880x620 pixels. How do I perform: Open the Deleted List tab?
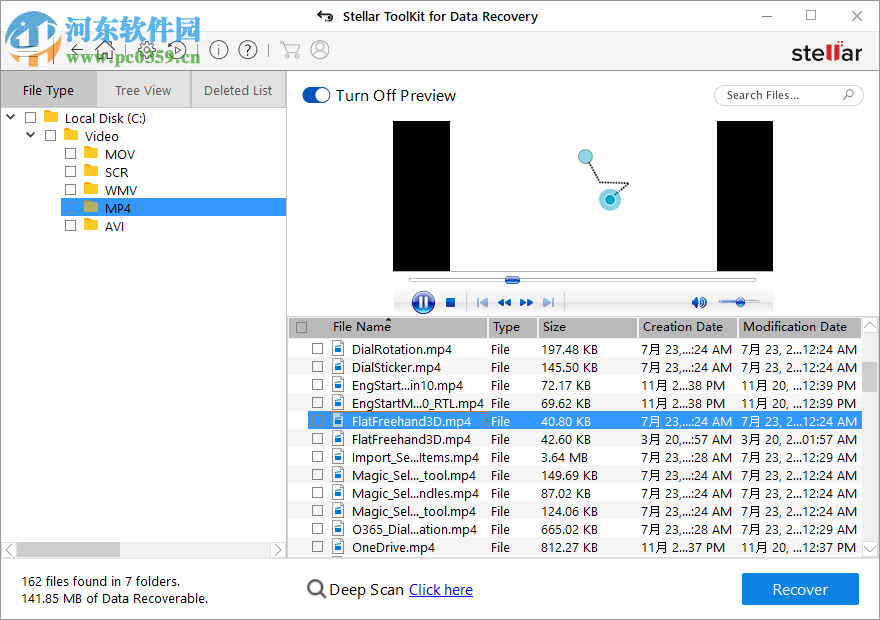pyautogui.click(x=237, y=89)
